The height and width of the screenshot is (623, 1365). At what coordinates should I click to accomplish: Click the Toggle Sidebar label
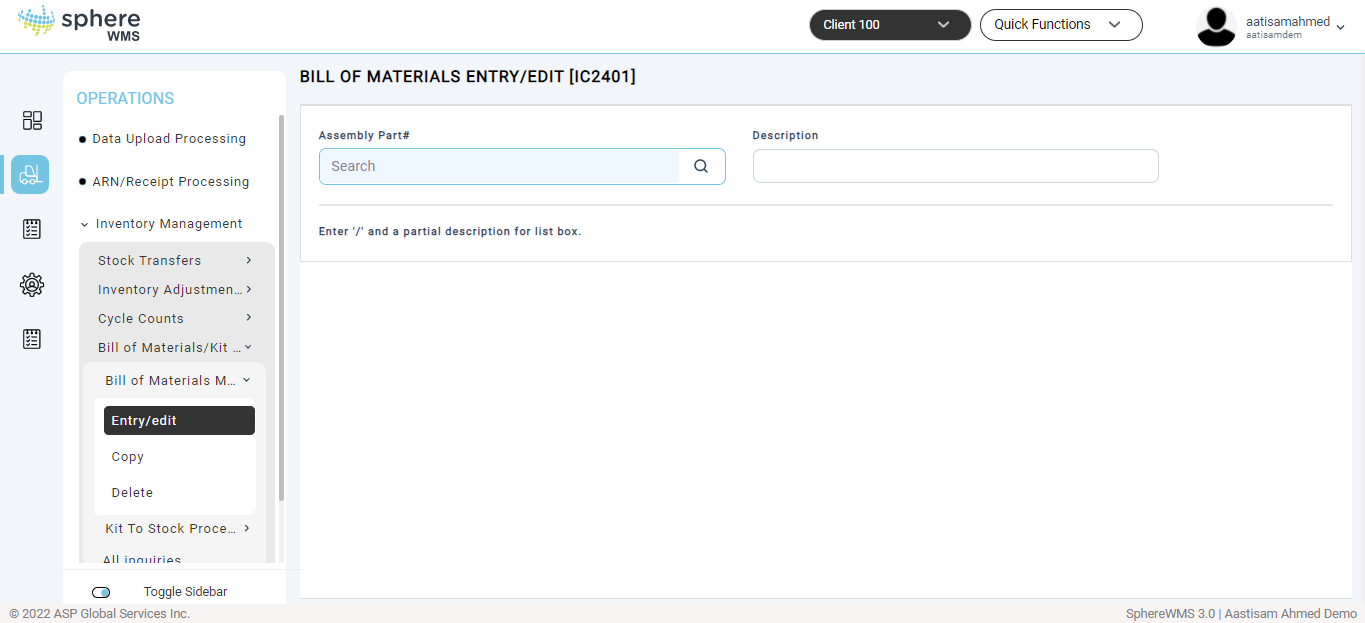coord(185,592)
